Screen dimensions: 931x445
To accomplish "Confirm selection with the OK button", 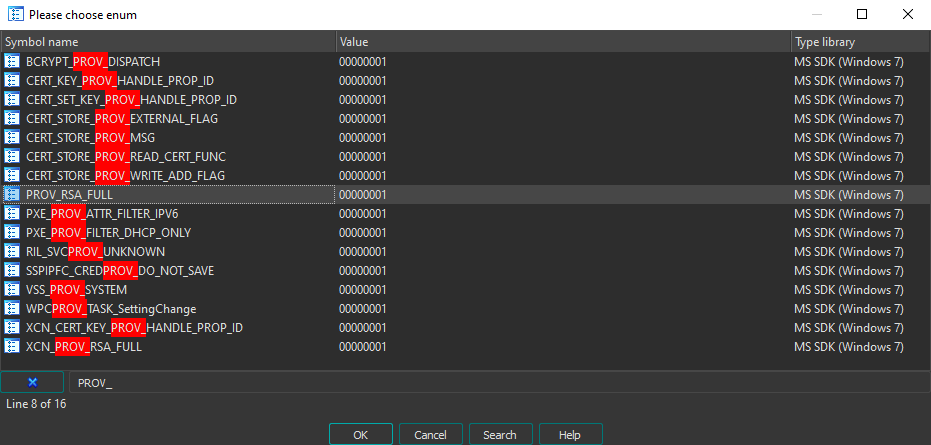I will (360, 434).
